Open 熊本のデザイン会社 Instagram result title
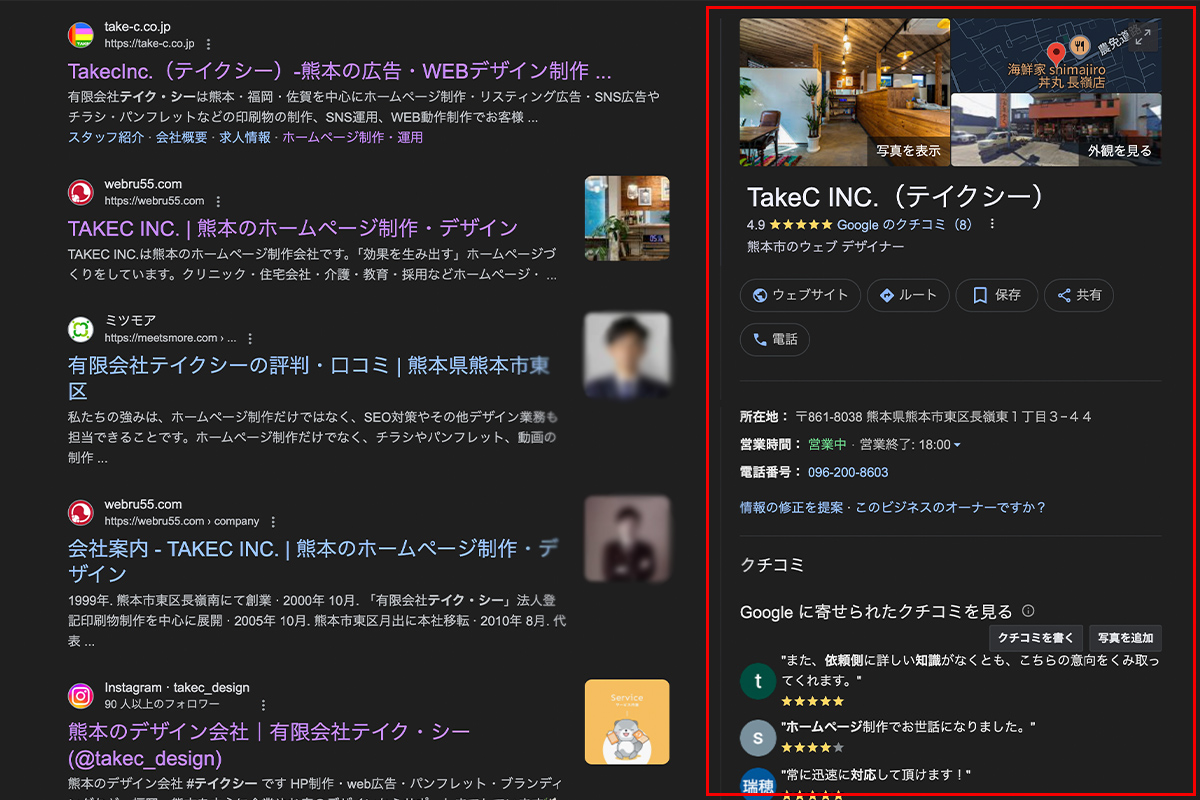1200x800 pixels. point(269,745)
